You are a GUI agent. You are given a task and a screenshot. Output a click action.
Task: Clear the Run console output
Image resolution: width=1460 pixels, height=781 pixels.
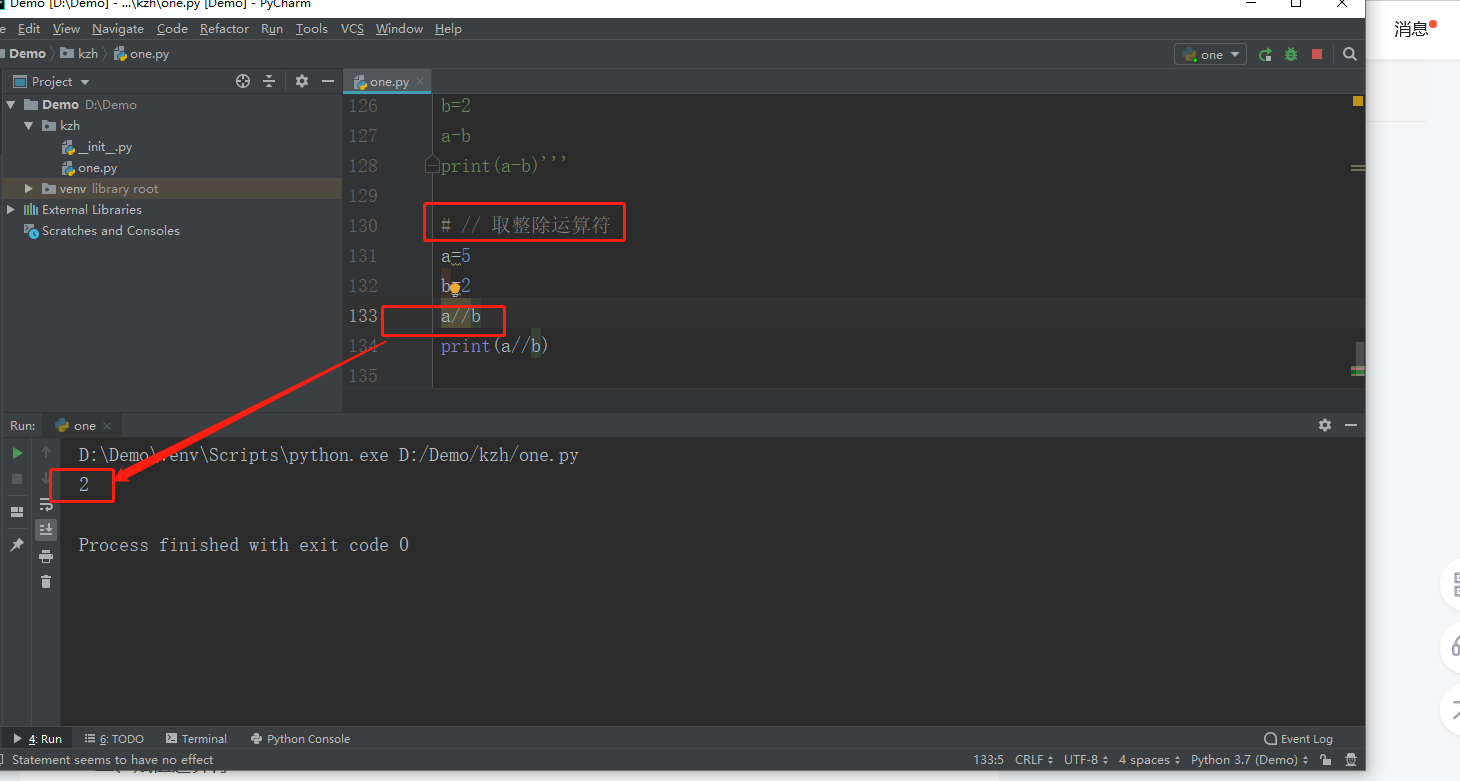[46, 580]
